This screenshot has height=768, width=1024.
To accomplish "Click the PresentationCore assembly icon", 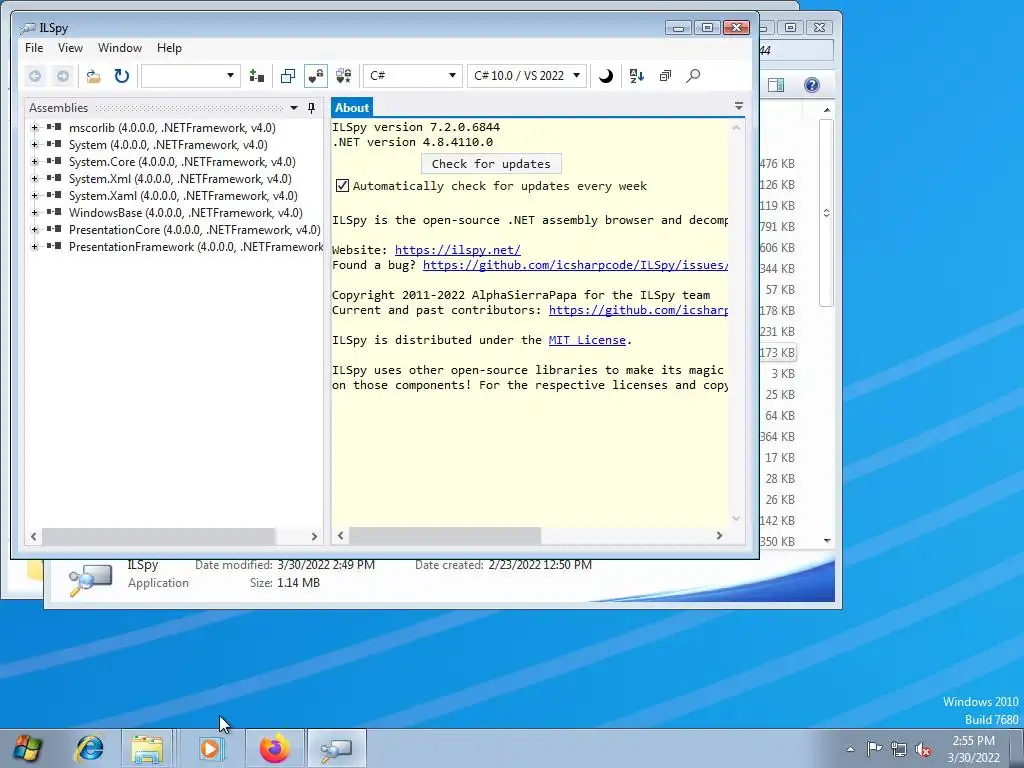I will pos(54,229).
